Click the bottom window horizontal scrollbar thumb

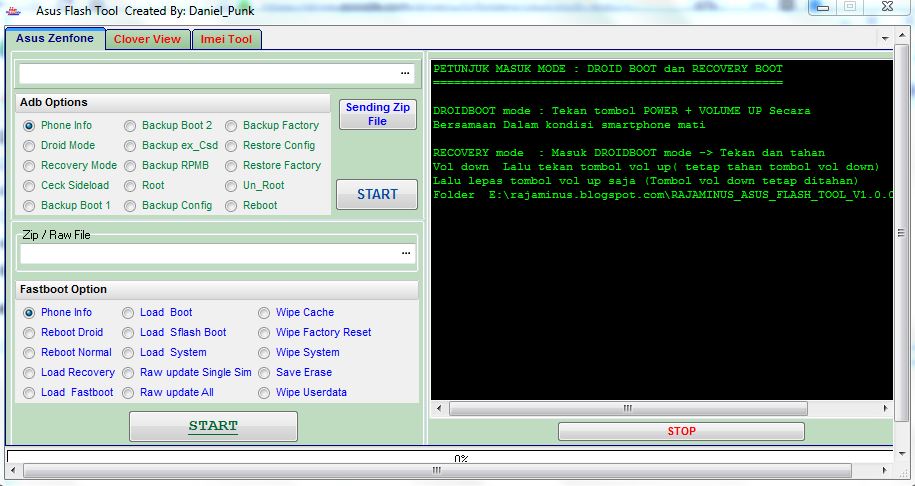point(436,470)
